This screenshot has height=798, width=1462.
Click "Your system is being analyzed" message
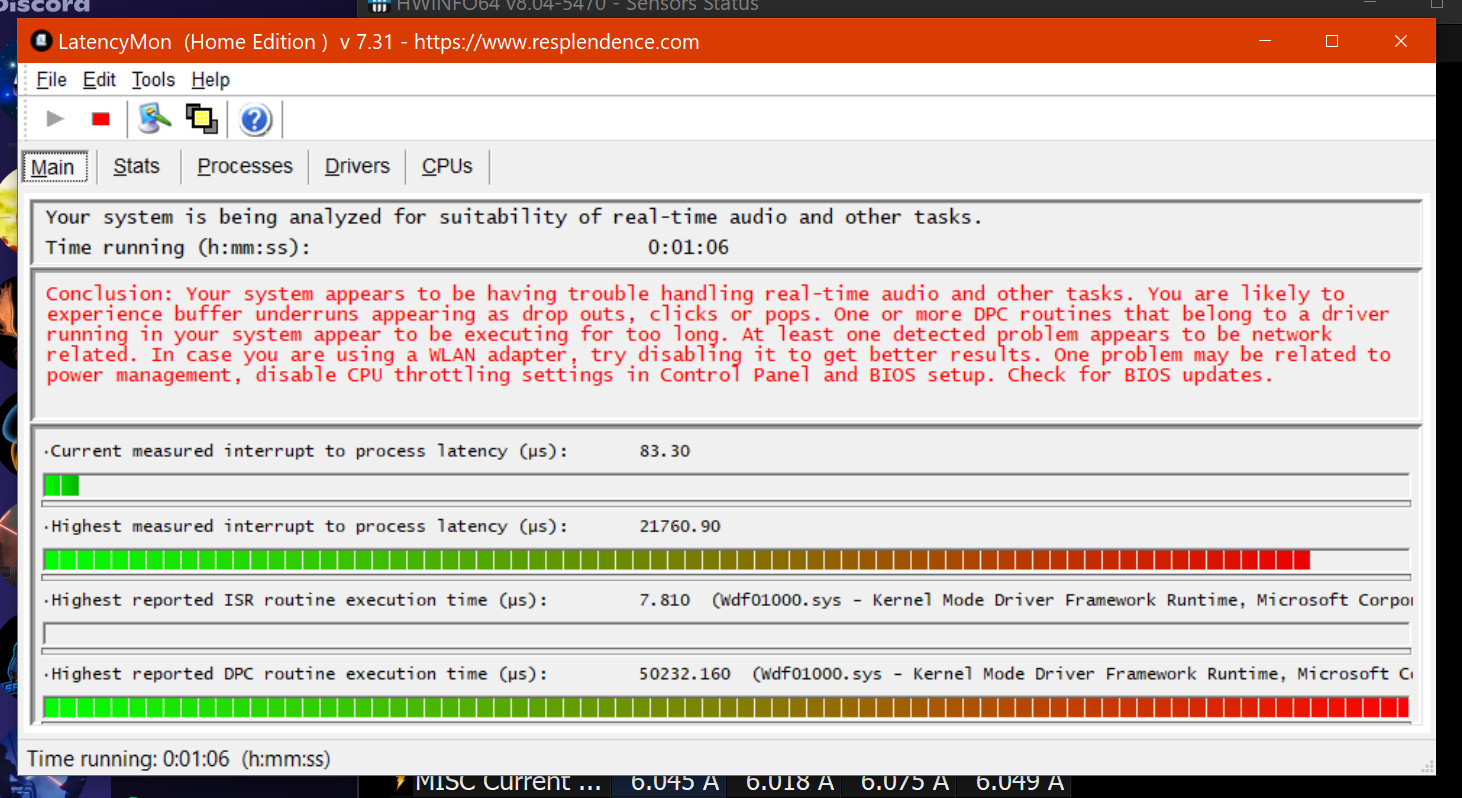point(514,217)
